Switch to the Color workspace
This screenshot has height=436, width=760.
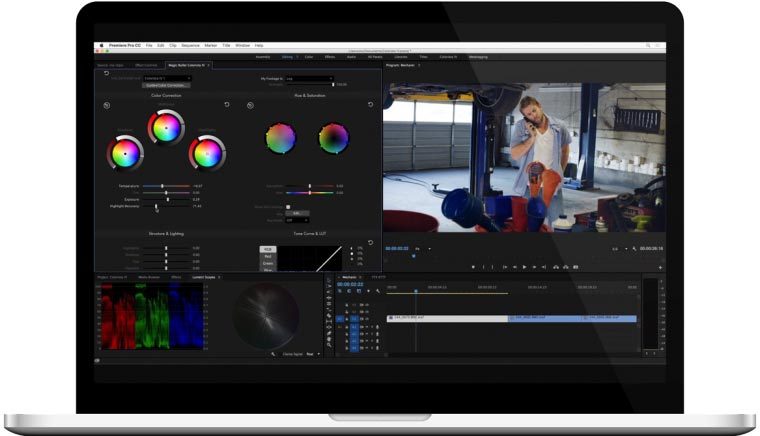click(x=309, y=57)
